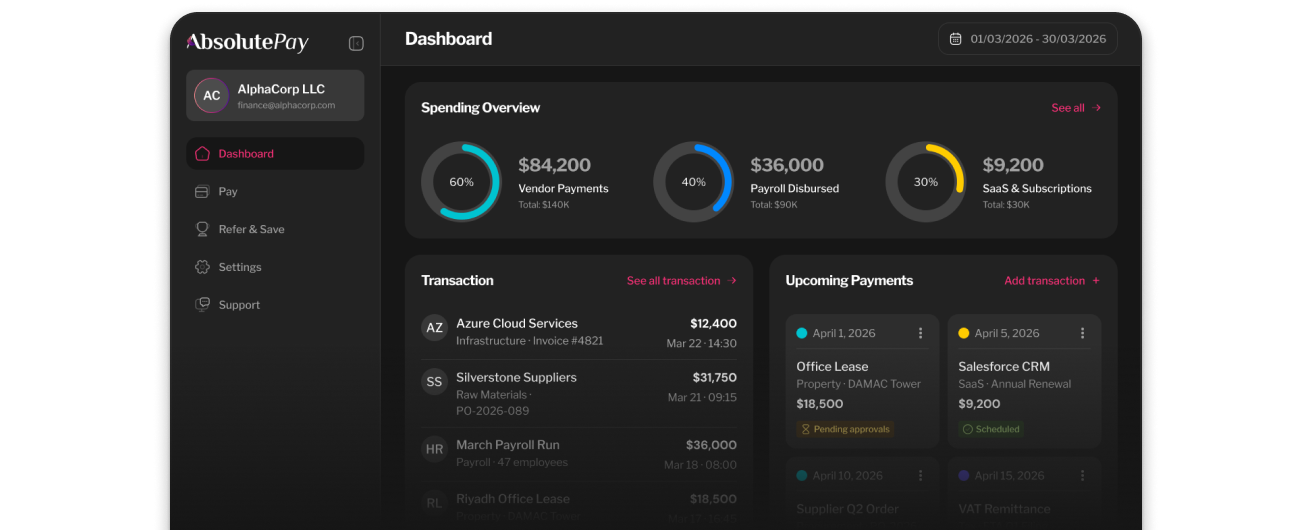Click hourglass icon in Pending approvals badge

point(805,429)
